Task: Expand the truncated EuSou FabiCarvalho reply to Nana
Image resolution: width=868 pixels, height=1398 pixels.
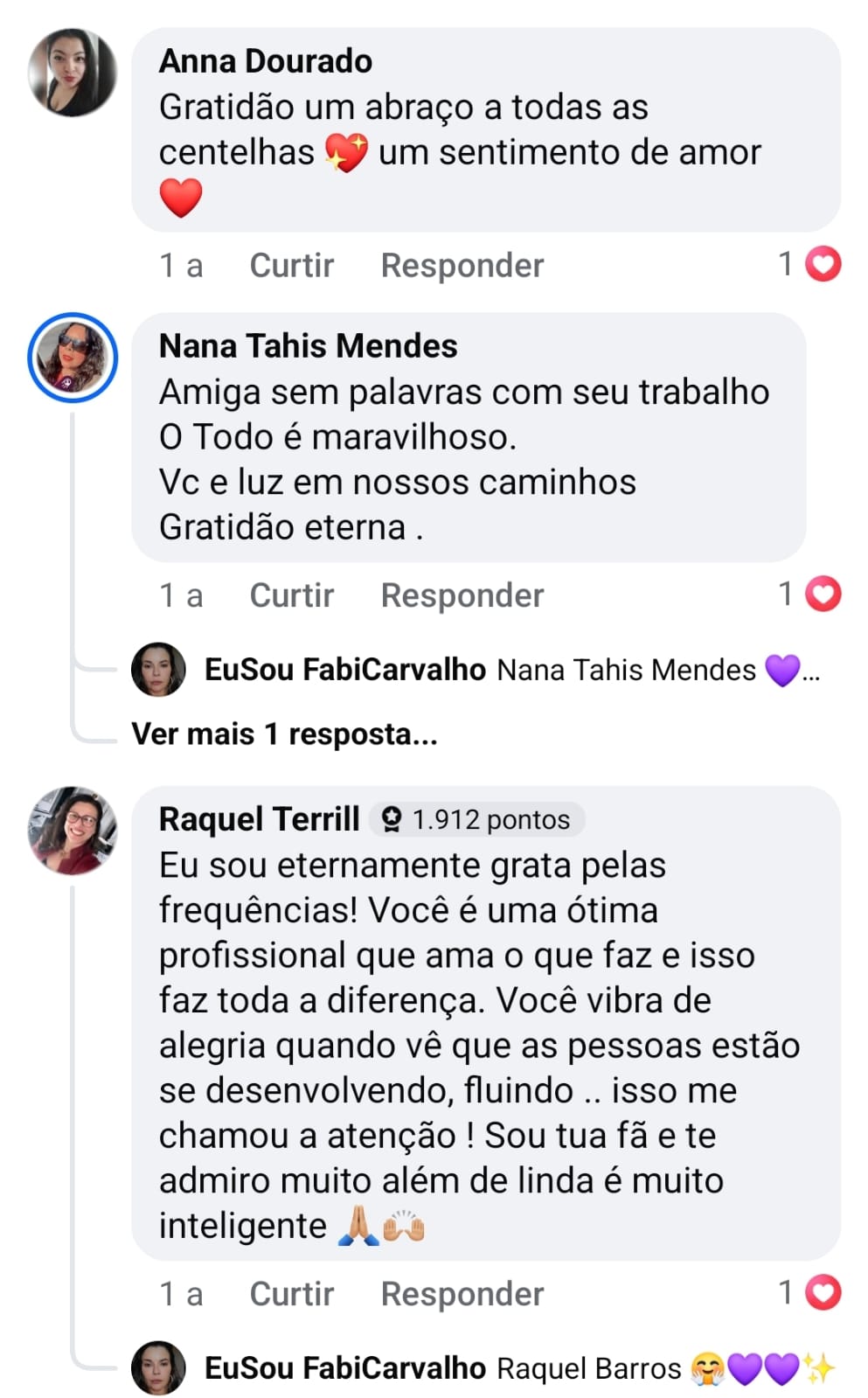Action: point(811,671)
